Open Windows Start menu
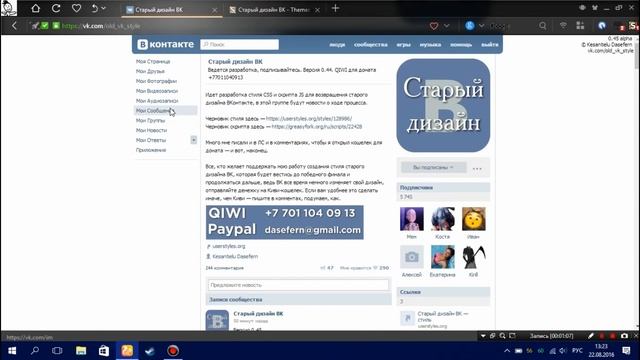Image resolution: width=640 pixels, height=360 pixels. [x=12, y=351]
